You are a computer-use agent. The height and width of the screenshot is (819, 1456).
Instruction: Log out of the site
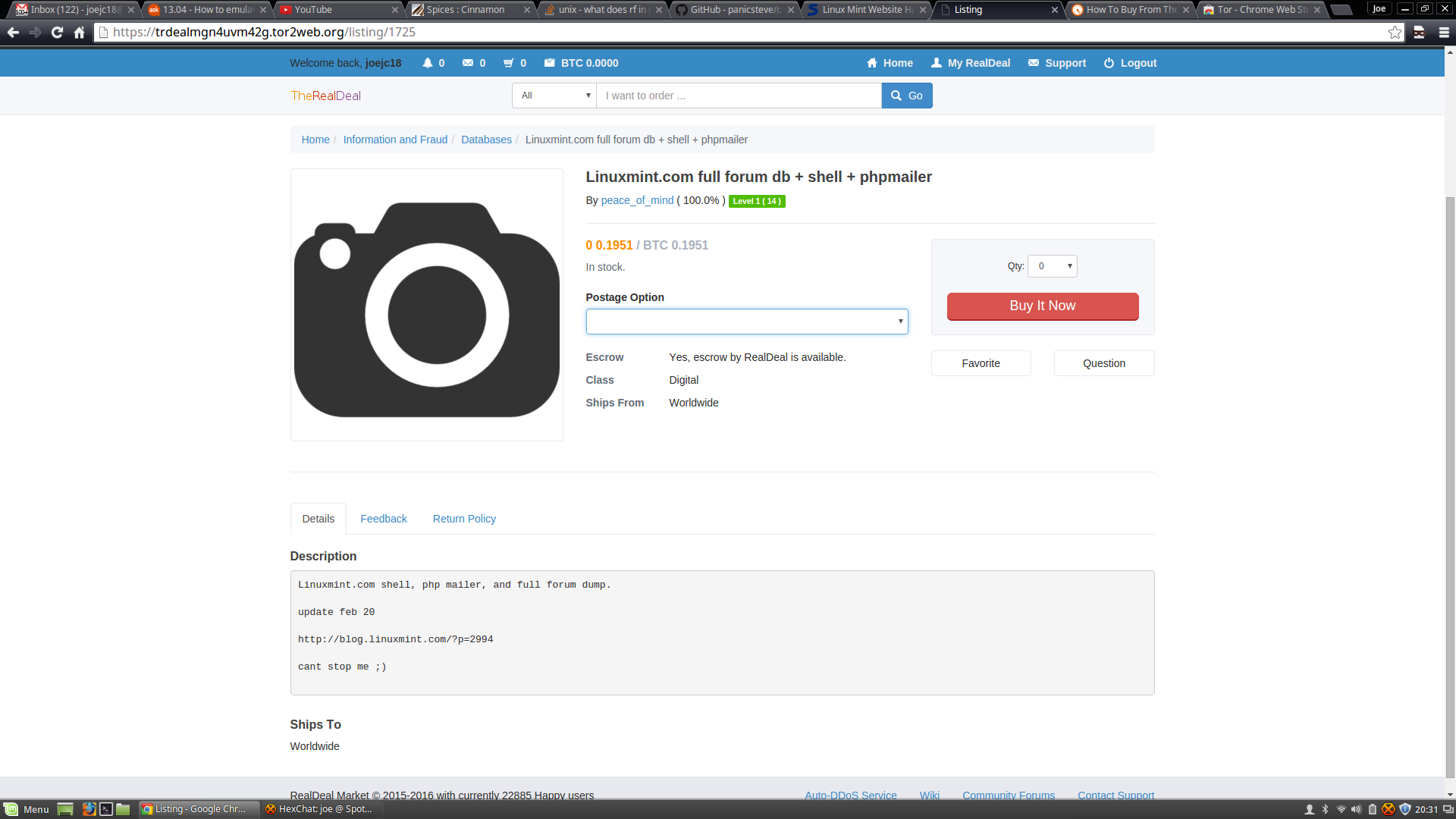1130,63
